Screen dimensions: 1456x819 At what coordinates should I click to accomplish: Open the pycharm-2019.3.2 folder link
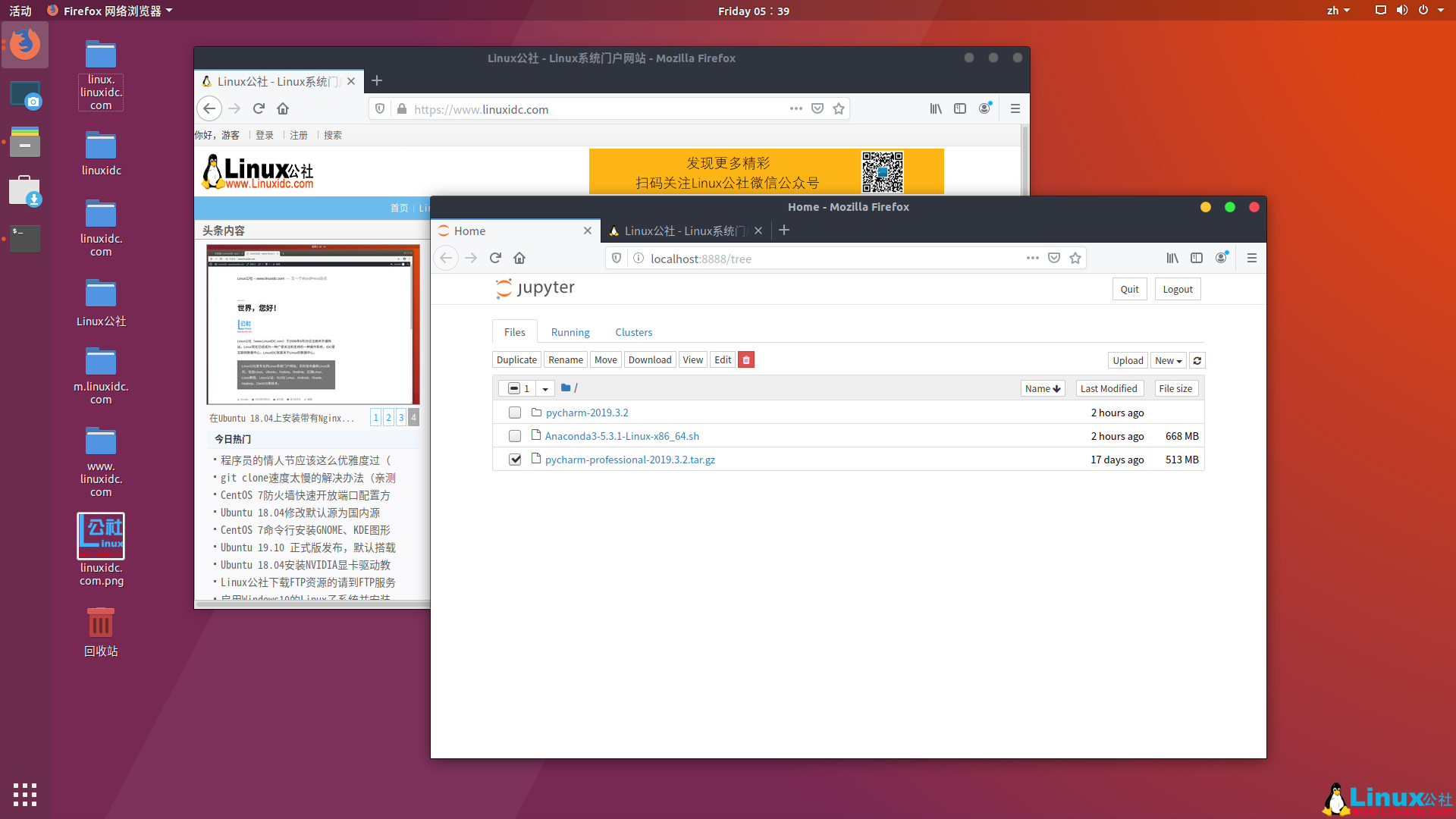(587, 413)
